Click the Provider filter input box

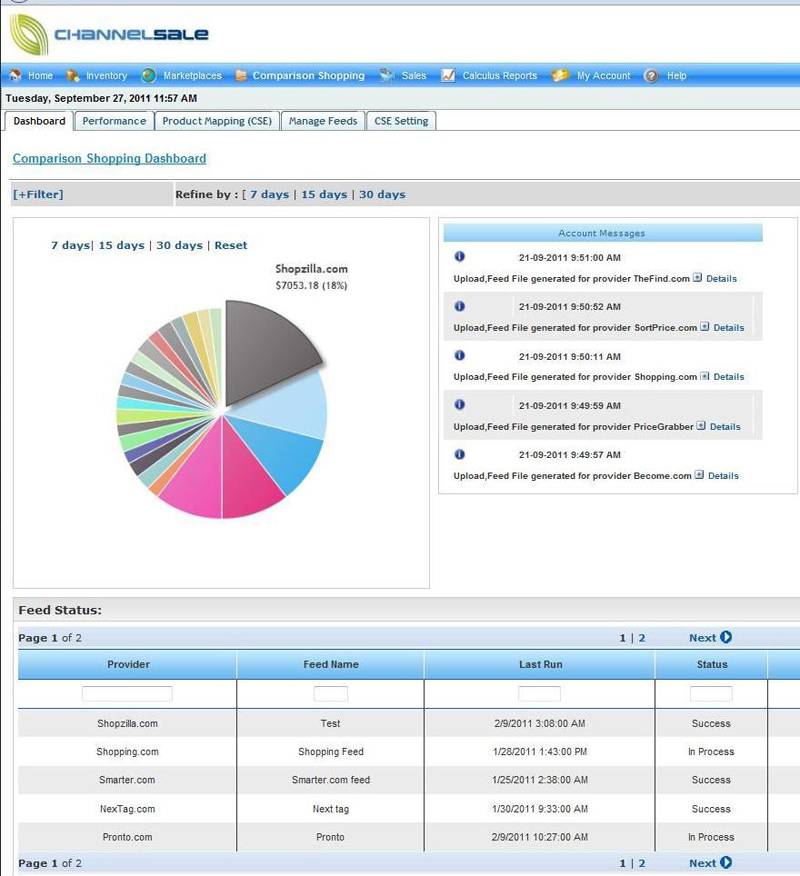128,692
